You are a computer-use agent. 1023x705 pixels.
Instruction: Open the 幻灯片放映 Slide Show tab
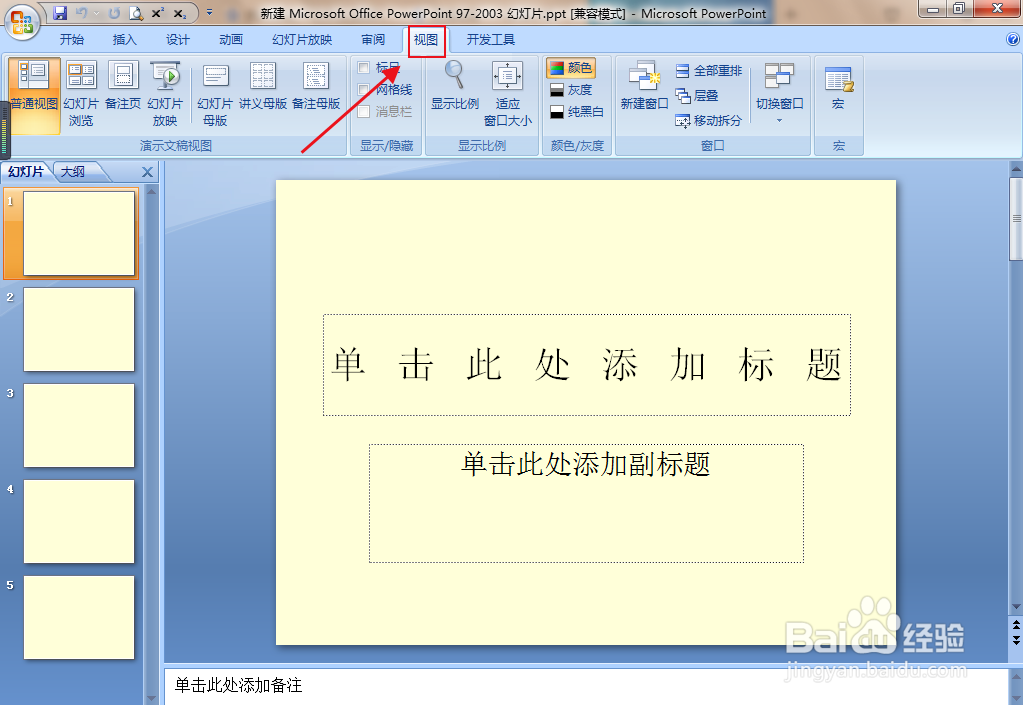pos(302,40)
